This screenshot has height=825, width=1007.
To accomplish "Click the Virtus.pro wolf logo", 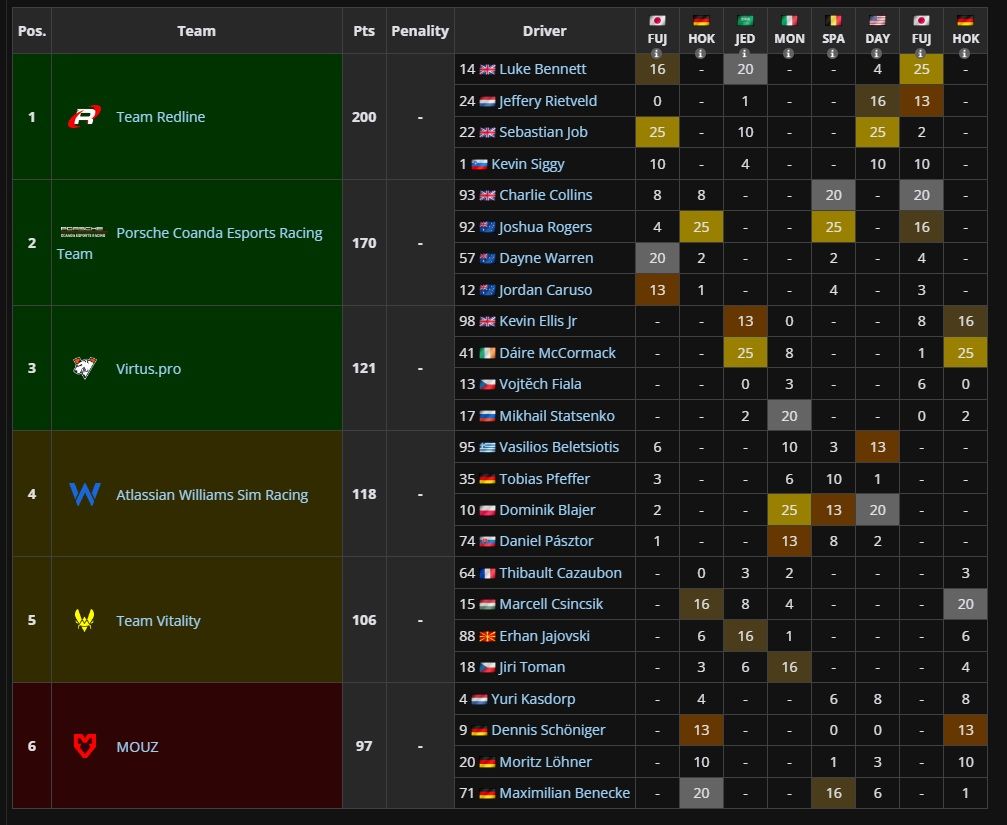I will (x=84, y=368).
